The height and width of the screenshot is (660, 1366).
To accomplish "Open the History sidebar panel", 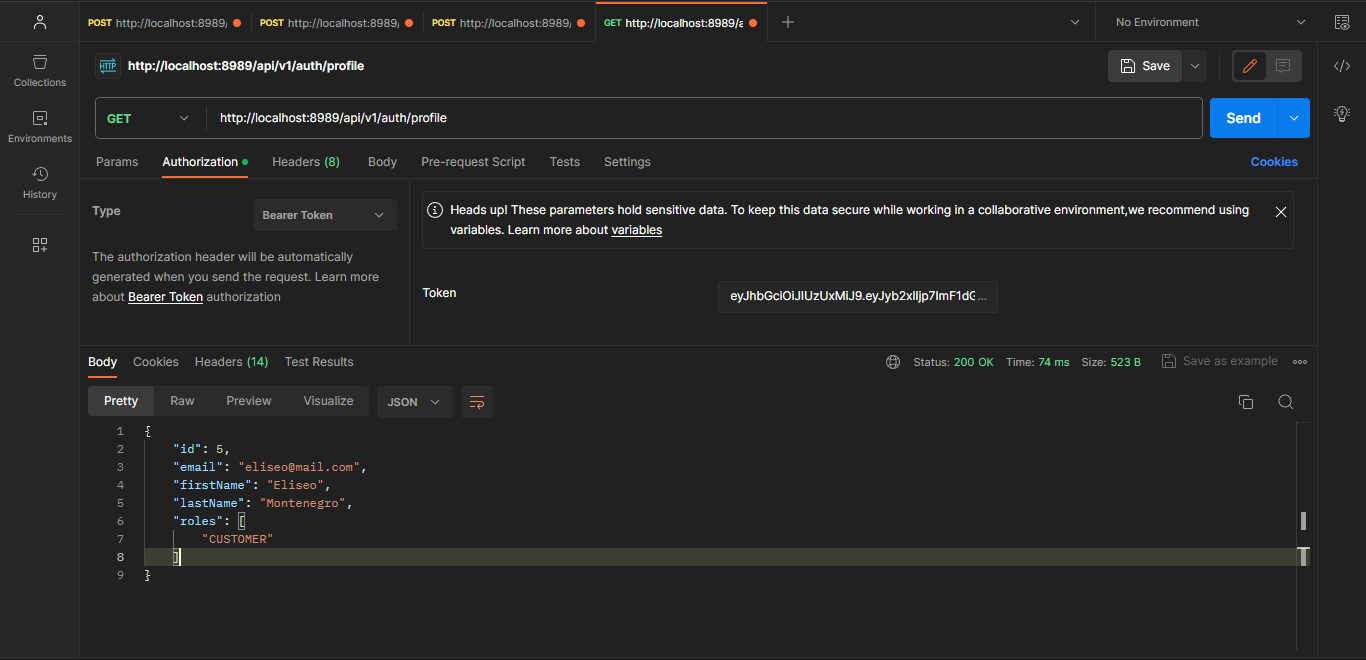I will click(40, 183).
